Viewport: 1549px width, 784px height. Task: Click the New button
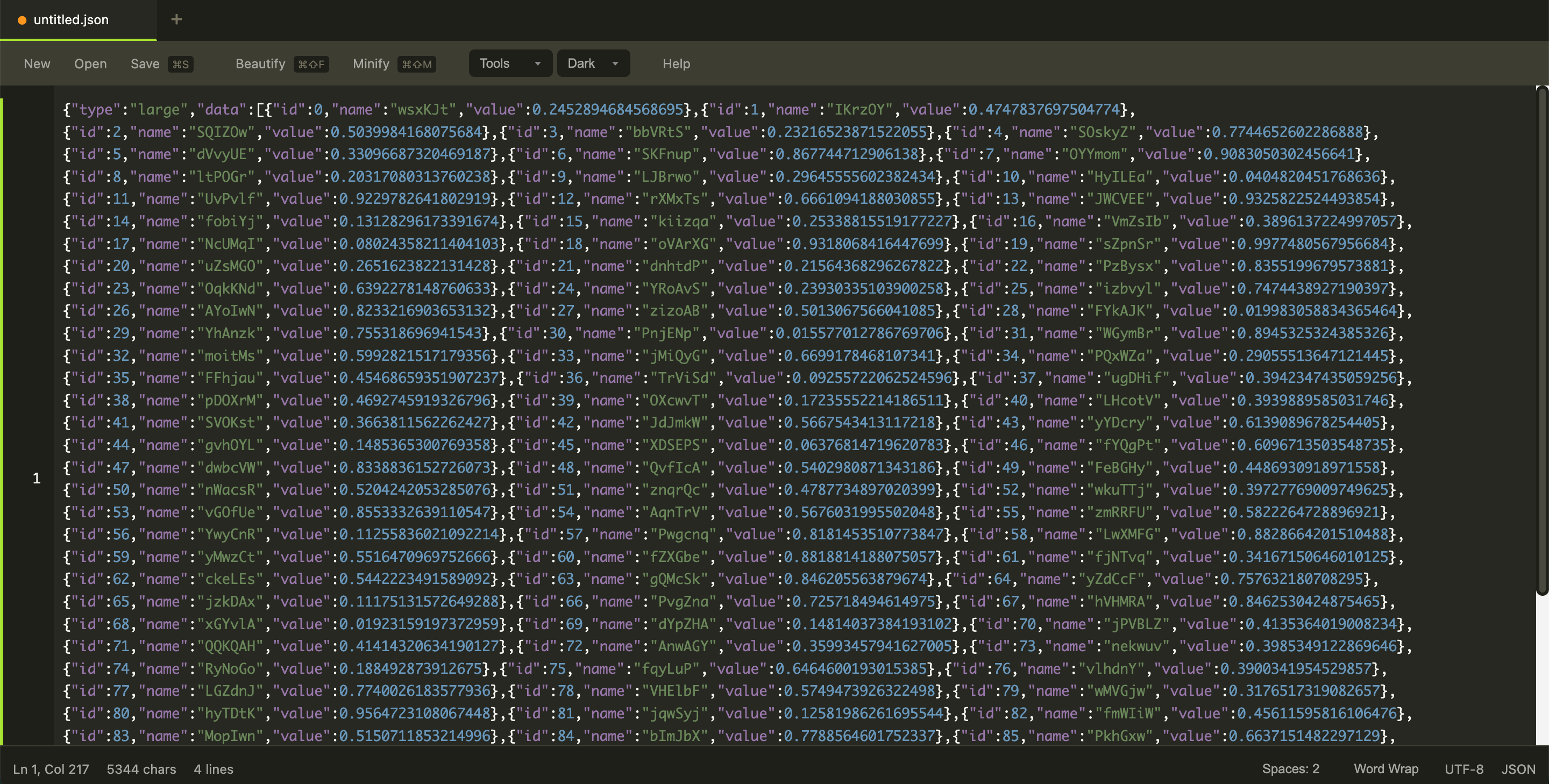37,64
